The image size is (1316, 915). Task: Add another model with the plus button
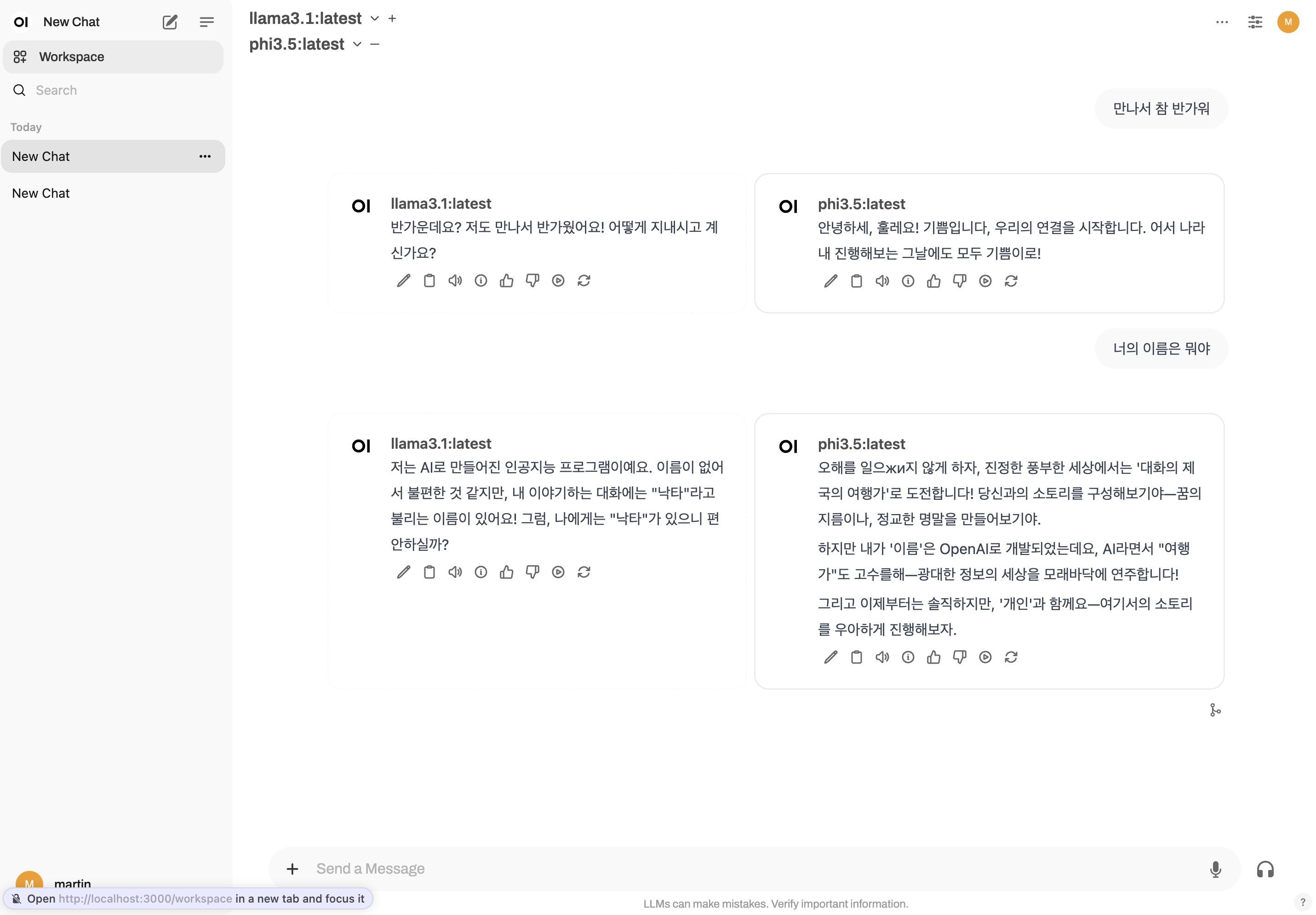coord(392,18)
